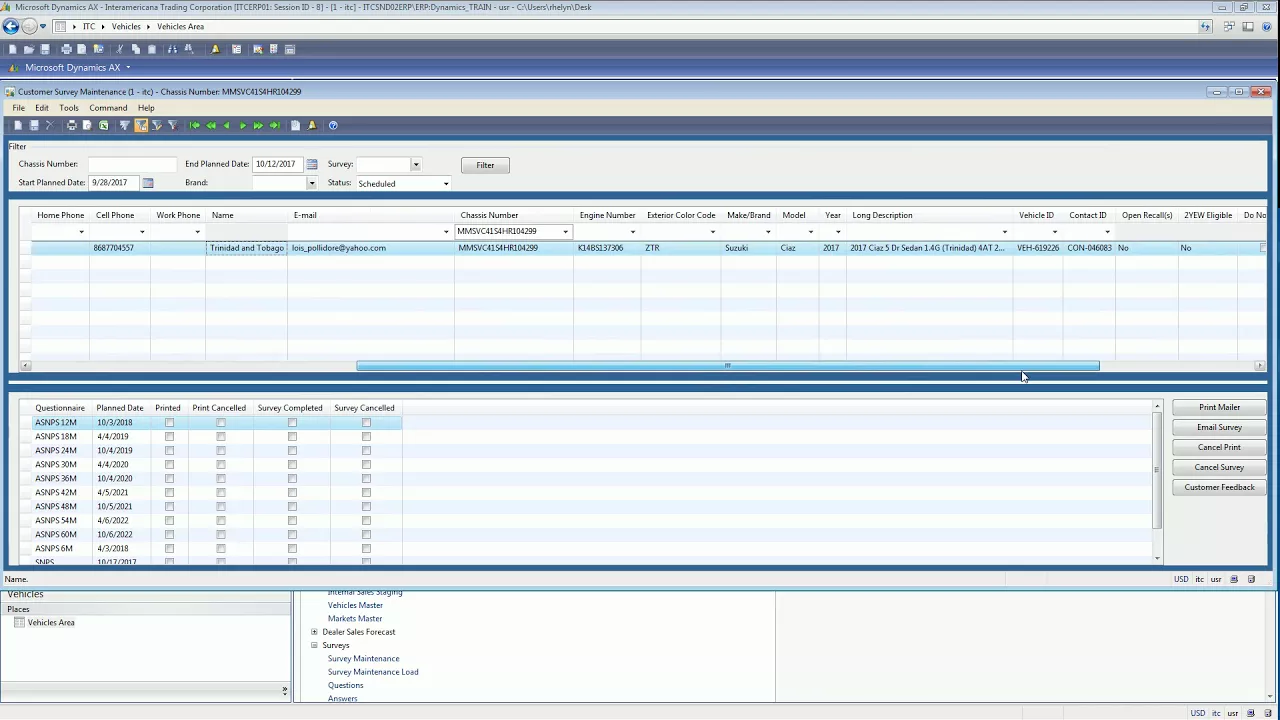Click the Filter by field icon

point(125,125)
